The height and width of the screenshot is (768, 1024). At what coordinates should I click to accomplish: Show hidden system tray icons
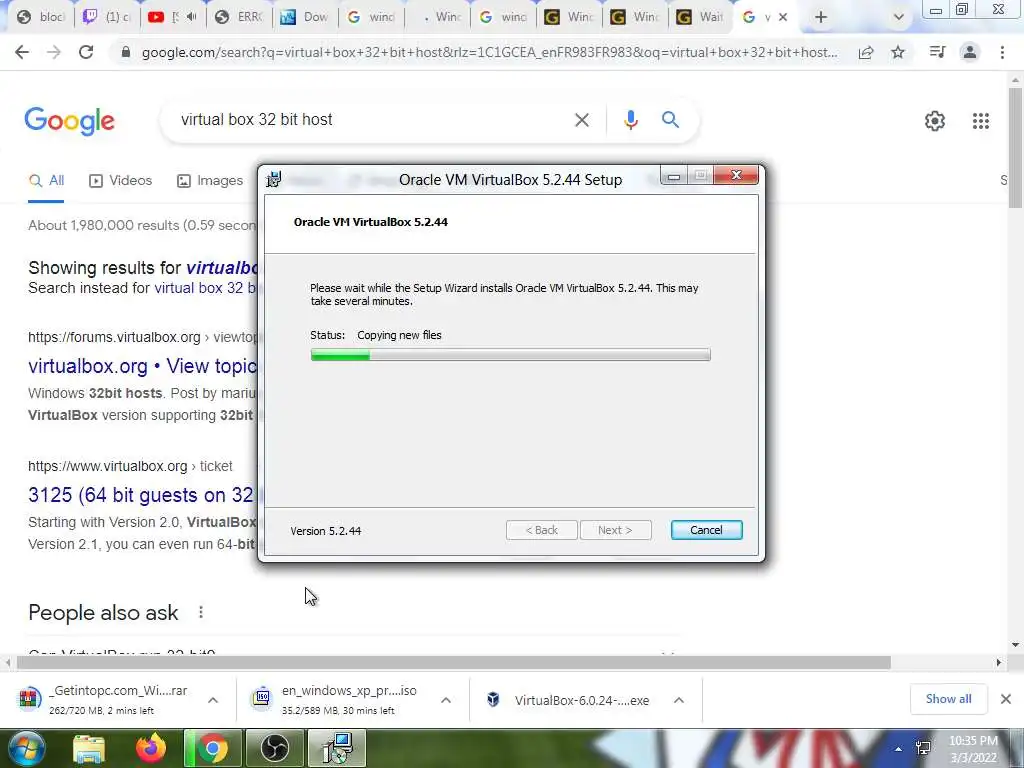pyautogui.click(x=899, y=749)
